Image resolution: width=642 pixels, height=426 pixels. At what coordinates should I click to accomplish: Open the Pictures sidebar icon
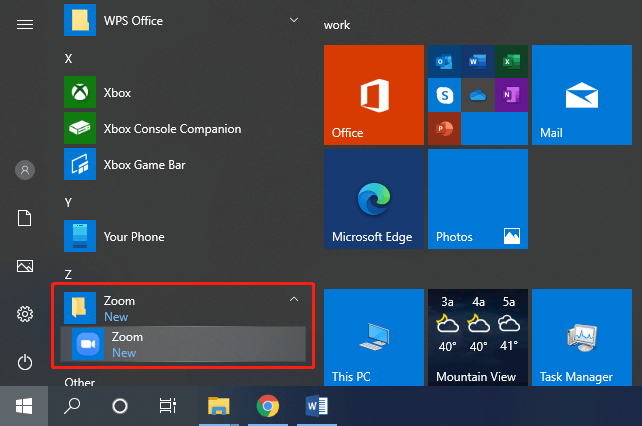[25, 266]
